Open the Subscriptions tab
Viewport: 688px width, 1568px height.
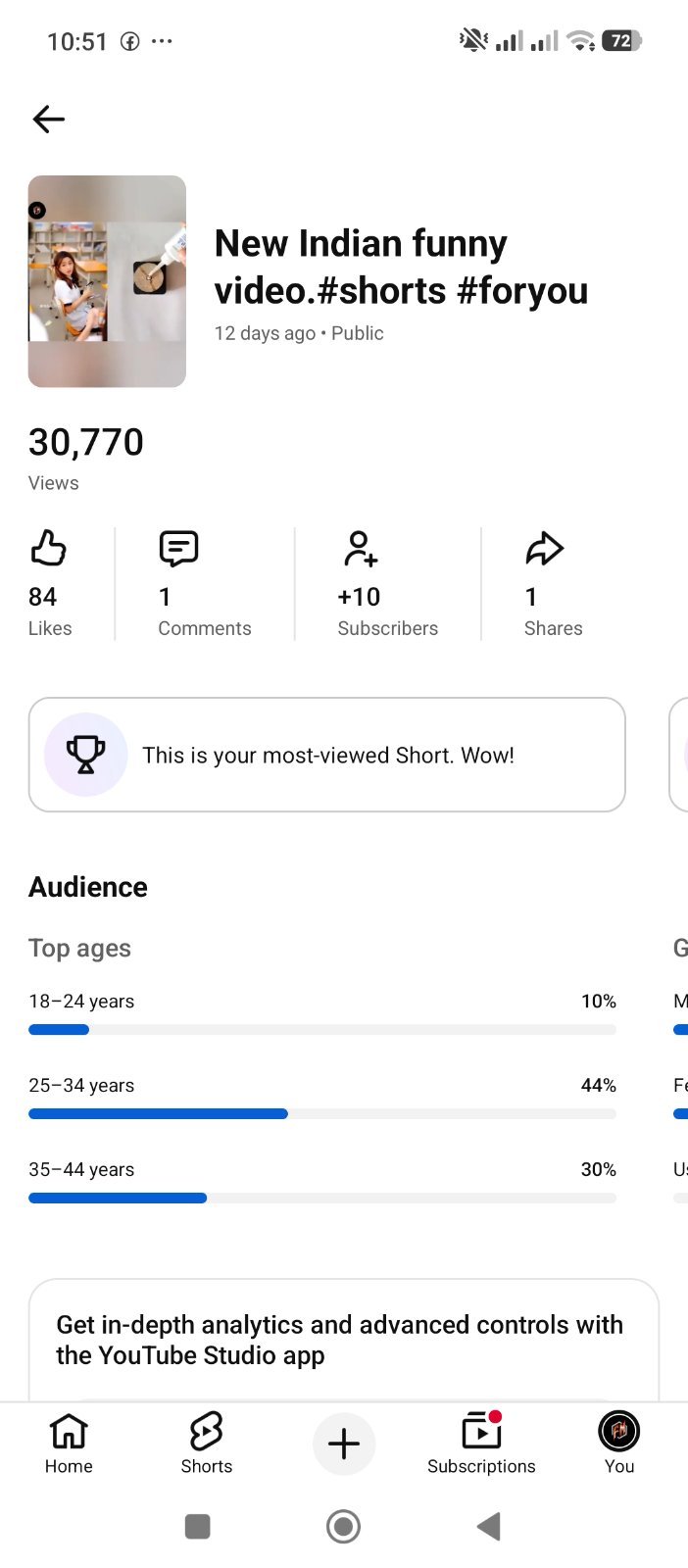point(481,1444)
